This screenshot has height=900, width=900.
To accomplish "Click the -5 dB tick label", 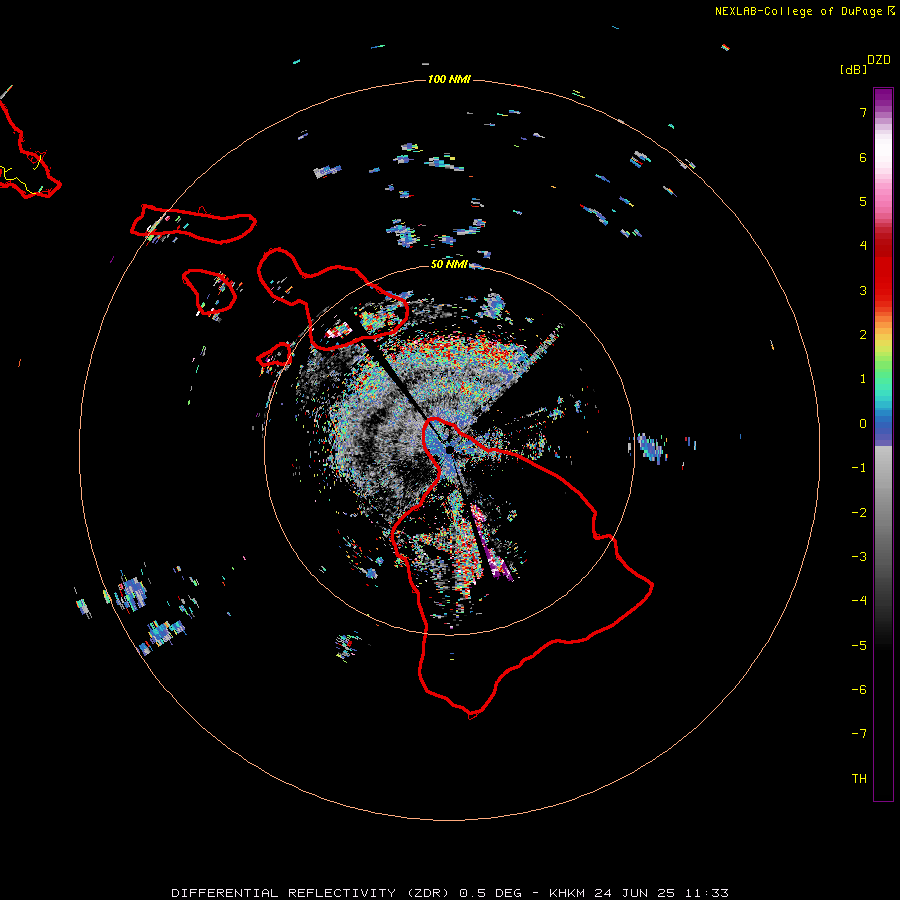I will pos(859,646).
